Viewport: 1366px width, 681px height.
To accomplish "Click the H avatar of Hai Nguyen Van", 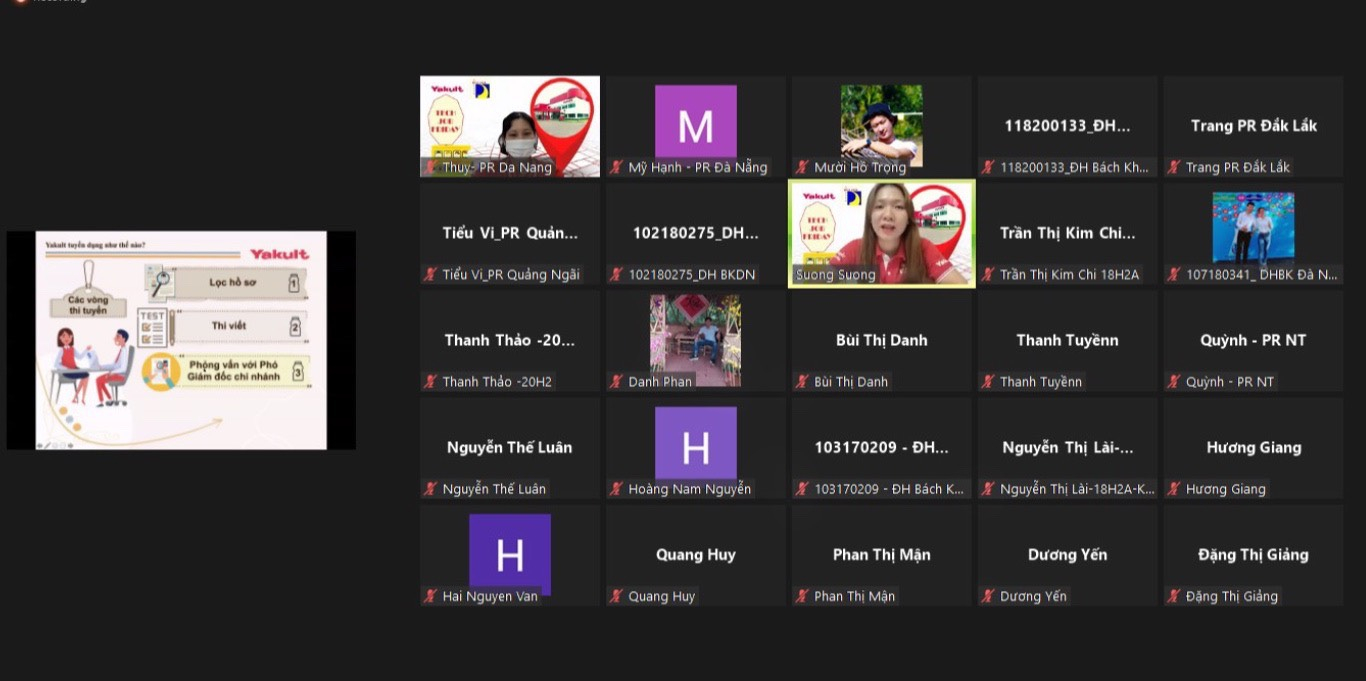I will pyautogui.click(x=510, y=555).
